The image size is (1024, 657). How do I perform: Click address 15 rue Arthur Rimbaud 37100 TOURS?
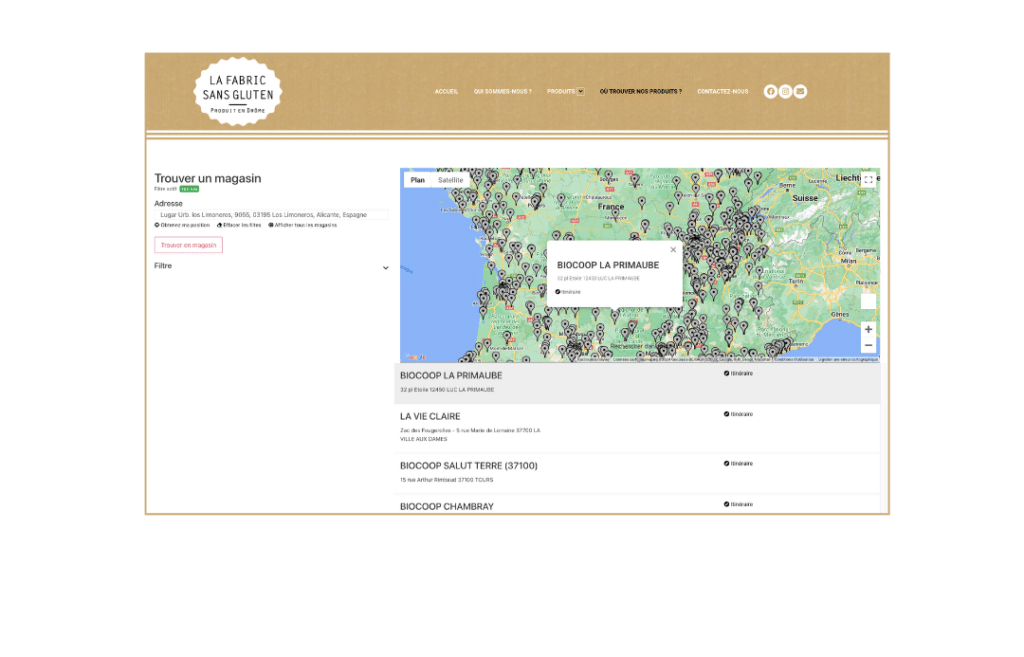click(447, 480)
